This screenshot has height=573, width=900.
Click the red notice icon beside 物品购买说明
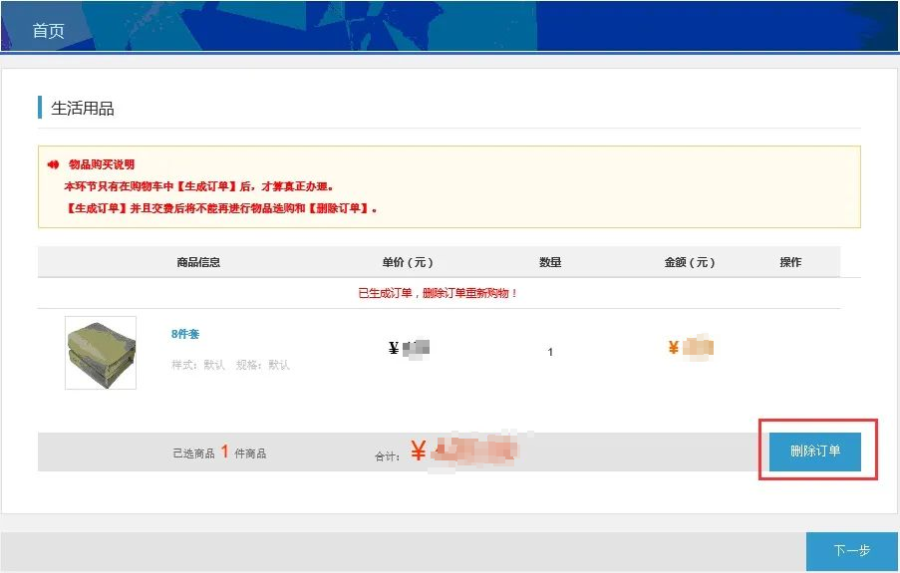tap(53, 164)
